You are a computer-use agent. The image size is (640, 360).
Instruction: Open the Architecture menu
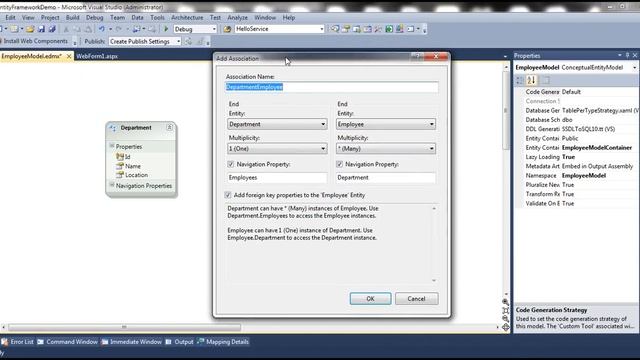(x=187, y=18)
